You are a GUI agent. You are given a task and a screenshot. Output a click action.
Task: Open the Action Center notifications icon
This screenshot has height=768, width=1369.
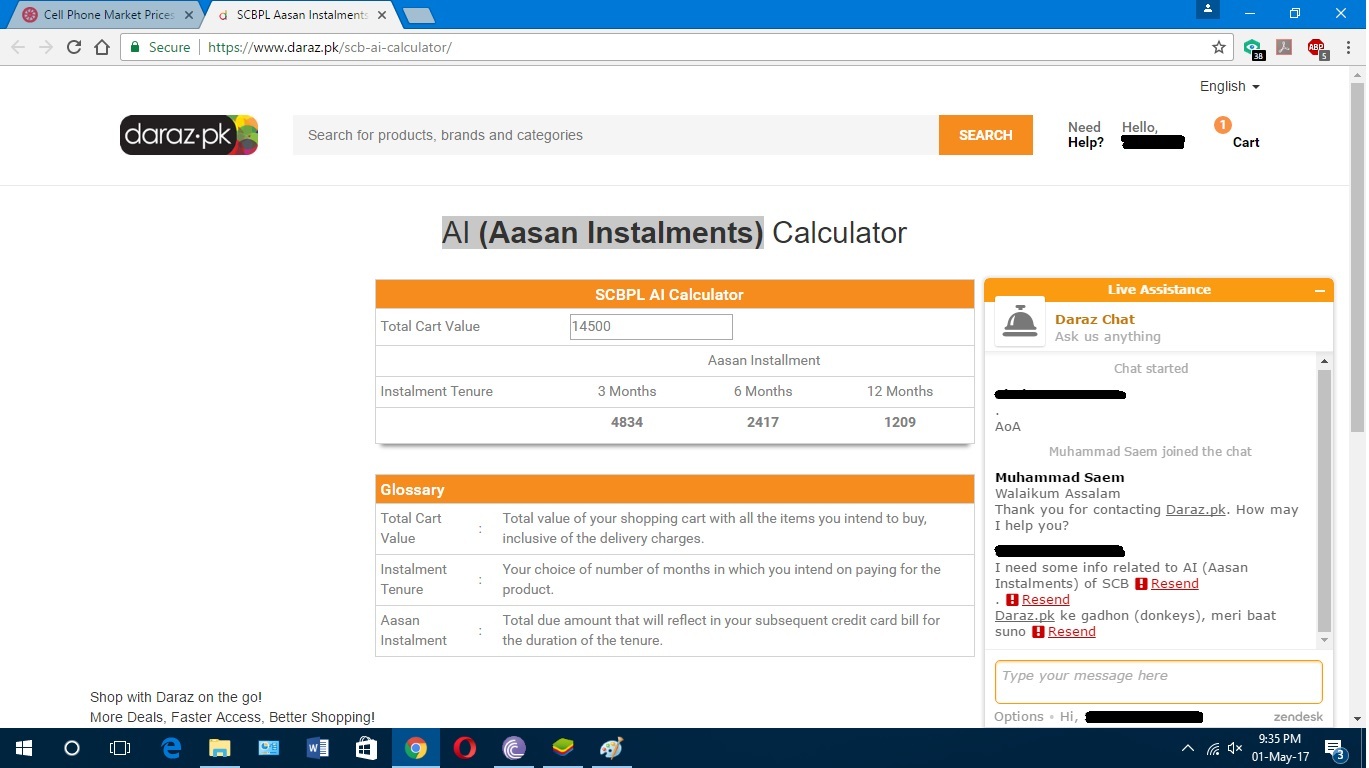tap(1335, 748)
